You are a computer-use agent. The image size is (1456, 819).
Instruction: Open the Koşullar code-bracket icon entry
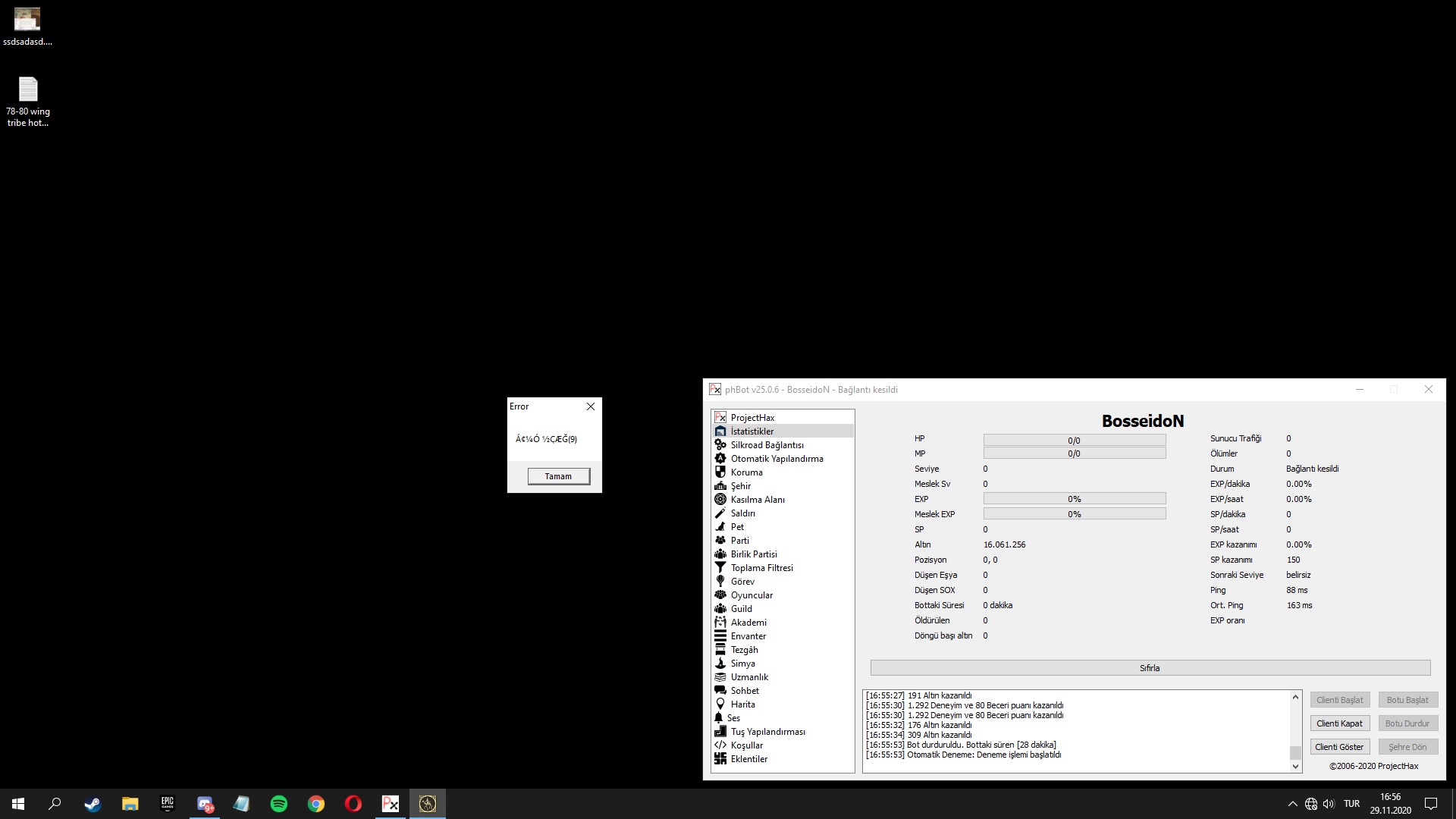tap(720, 745)
